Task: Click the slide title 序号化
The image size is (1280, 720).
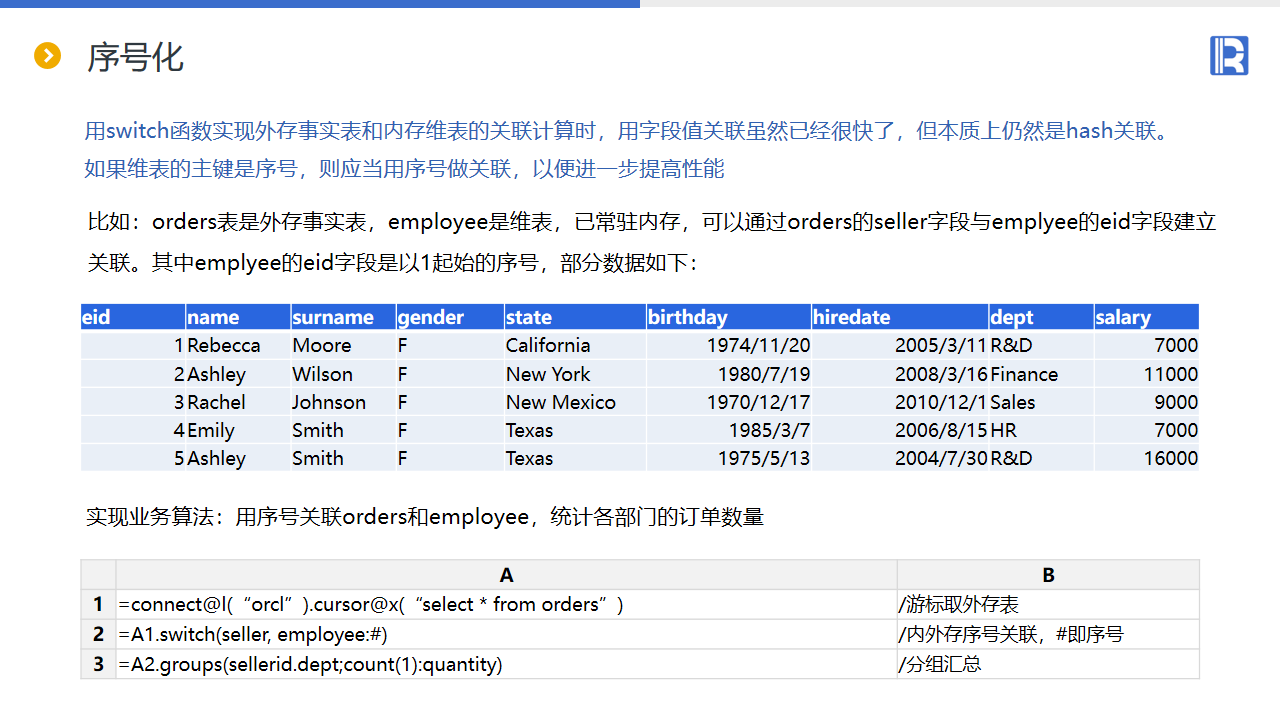Action: (135, 57)
